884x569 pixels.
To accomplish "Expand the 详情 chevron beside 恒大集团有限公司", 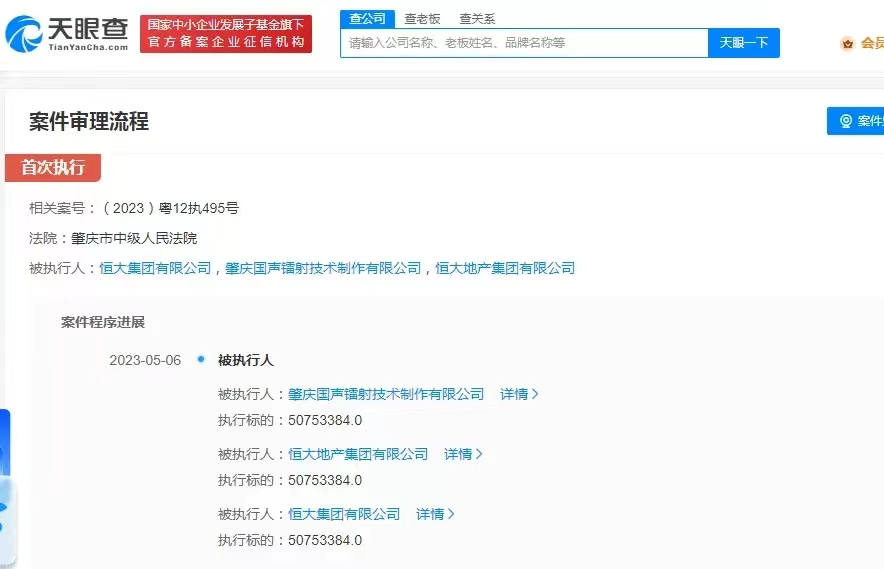I will pyautogui.click(x=451, y=514).
